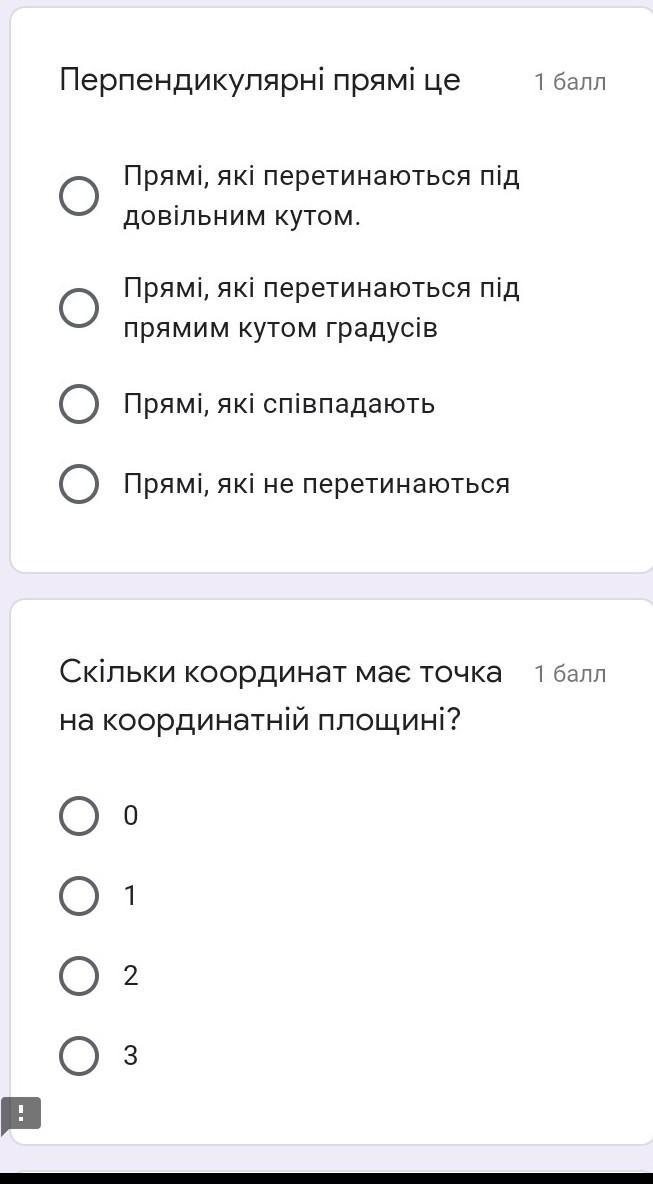Click the number label '3' answer text
Screen dimensions: 653x1184
click(x=131, y=1055)
